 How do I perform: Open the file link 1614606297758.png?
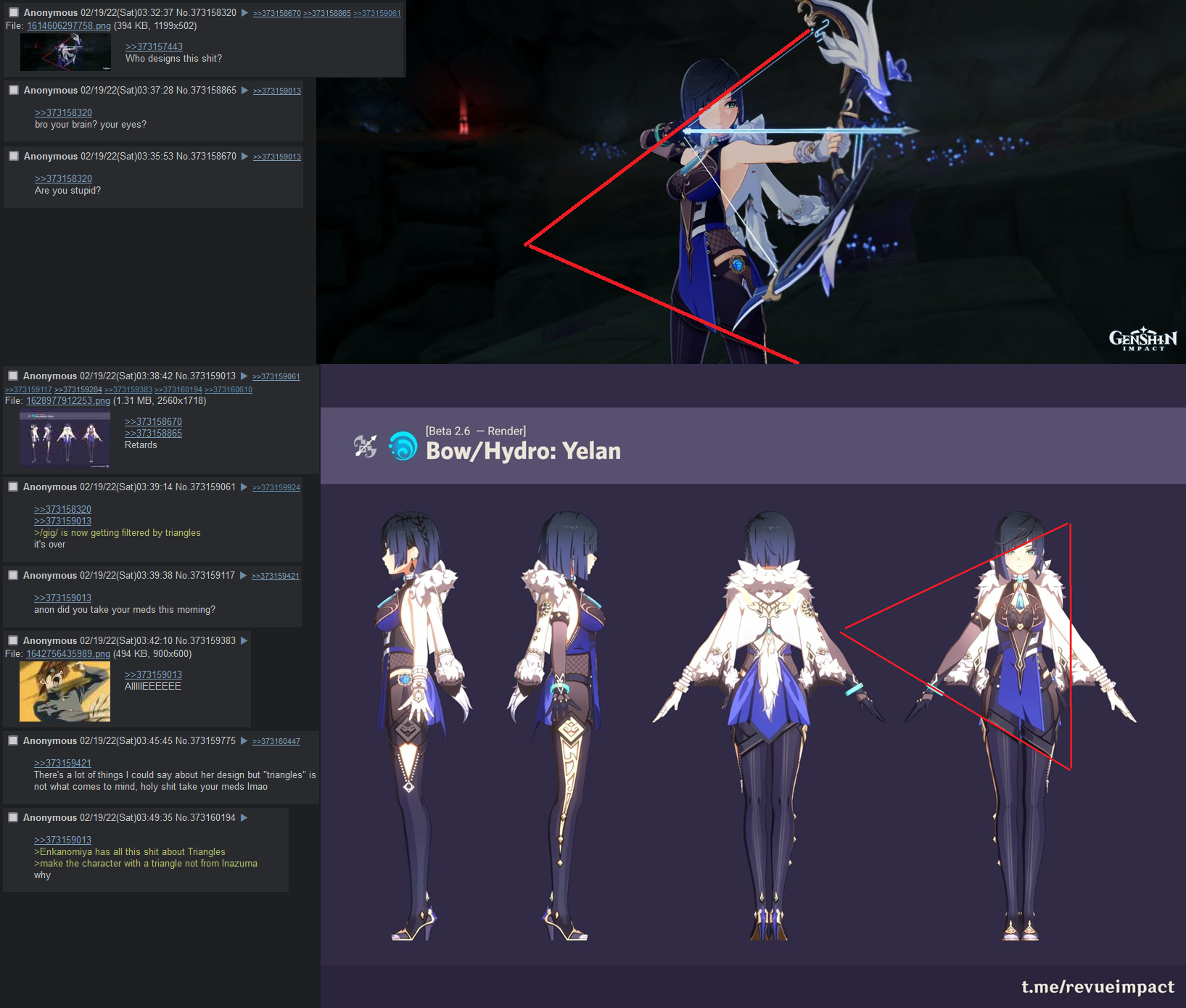(69, 26)
